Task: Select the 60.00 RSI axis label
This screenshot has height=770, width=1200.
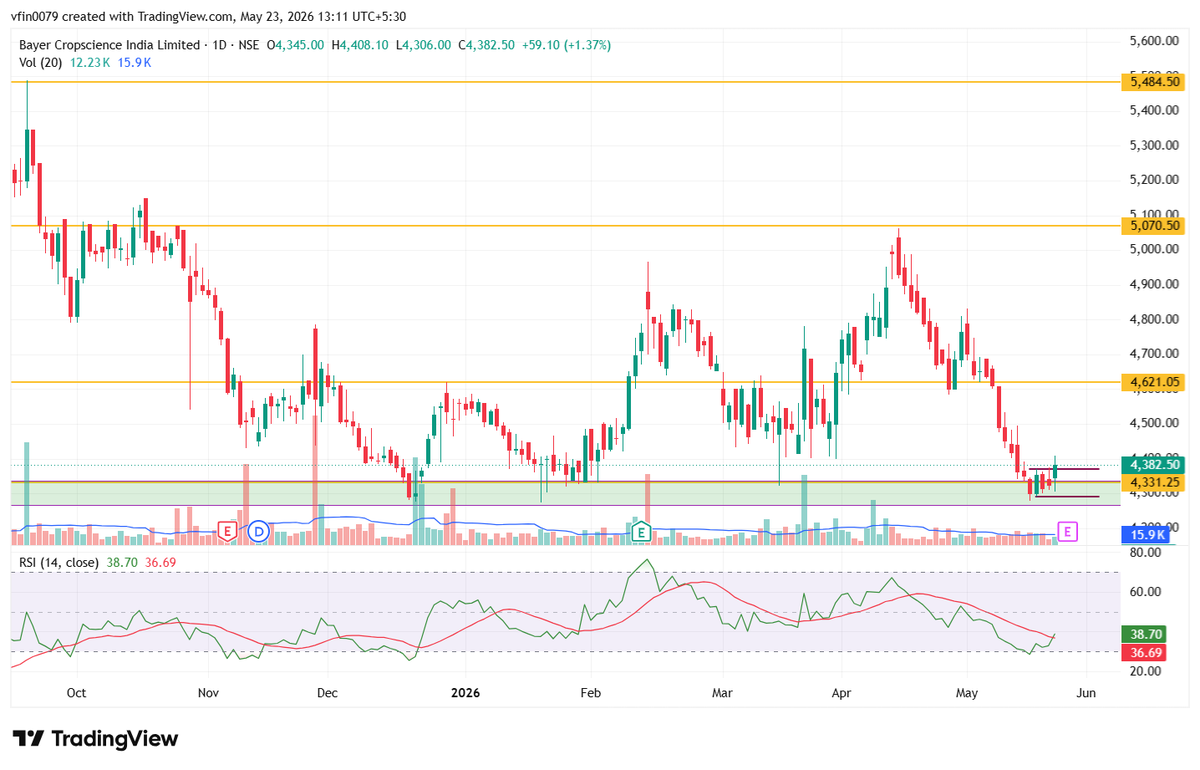Action: [1144, 592]
